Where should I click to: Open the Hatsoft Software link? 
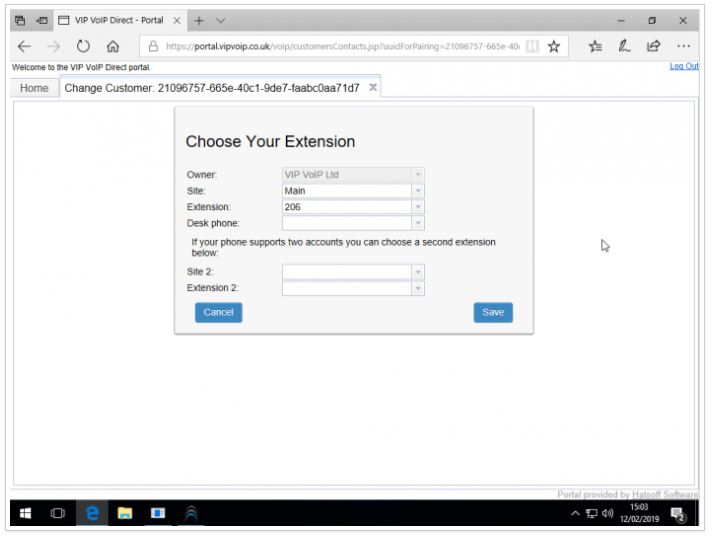tap(665, 494)
